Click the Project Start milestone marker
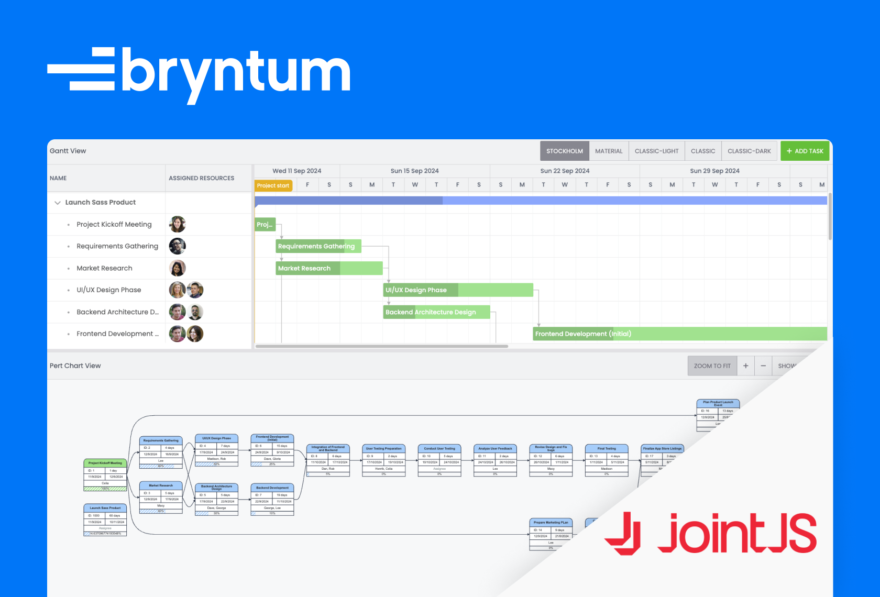 click(272, 184)
